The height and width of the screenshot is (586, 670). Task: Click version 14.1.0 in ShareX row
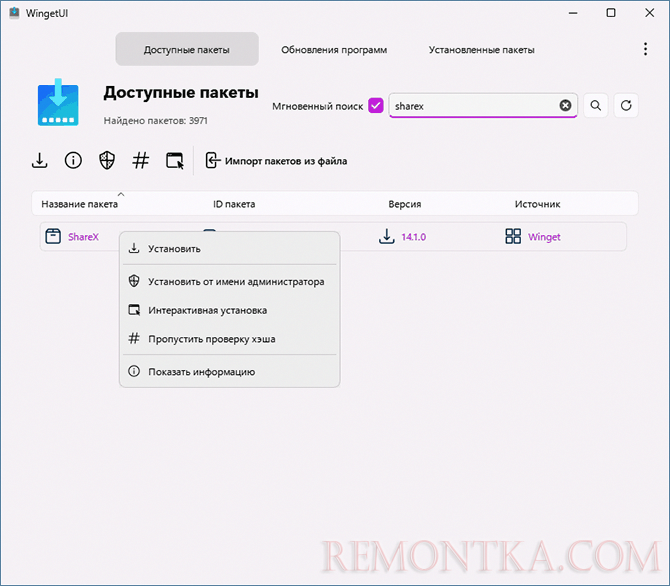(x=414, y=237)
